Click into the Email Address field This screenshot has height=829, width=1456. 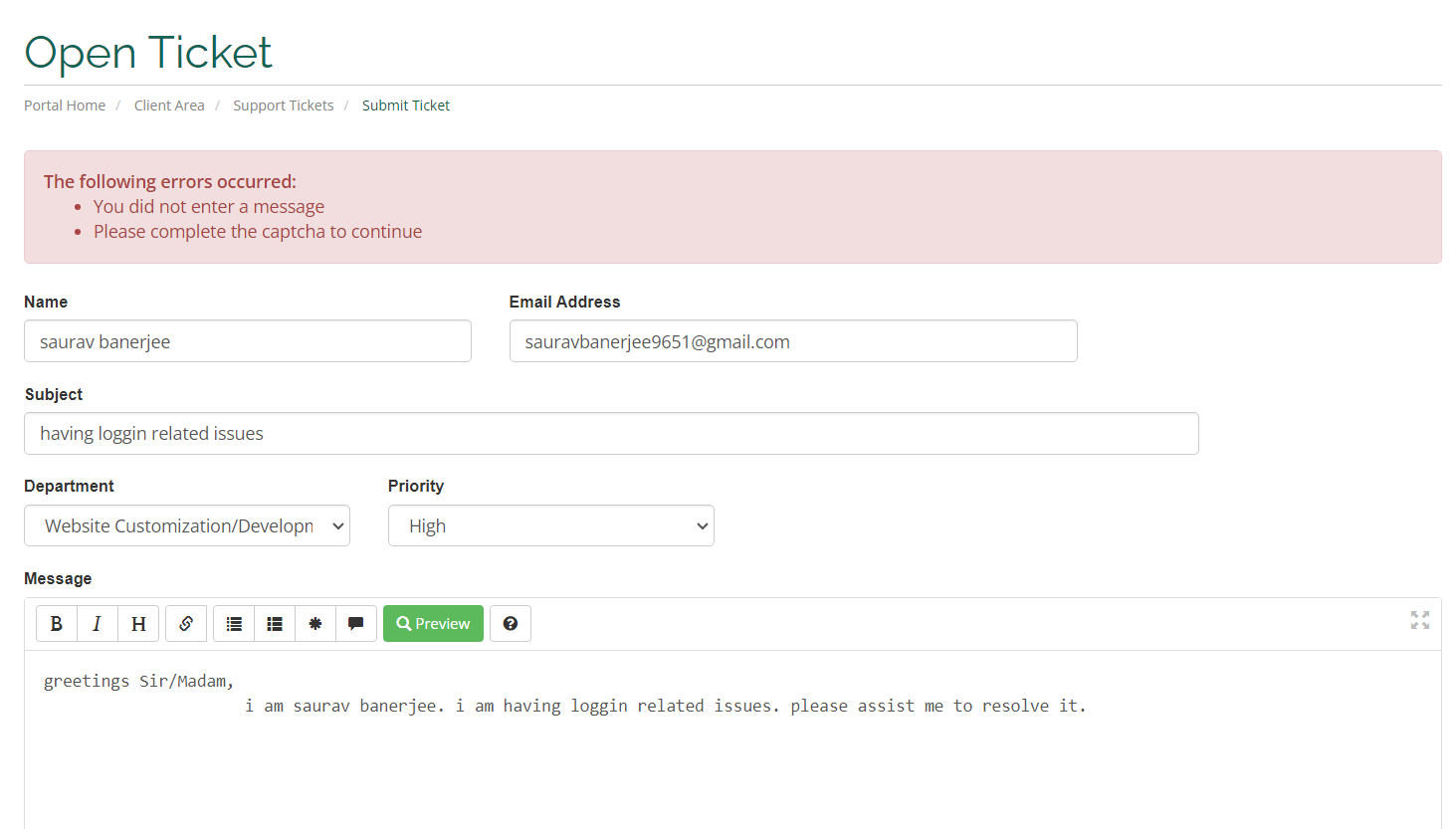[792, 340]
